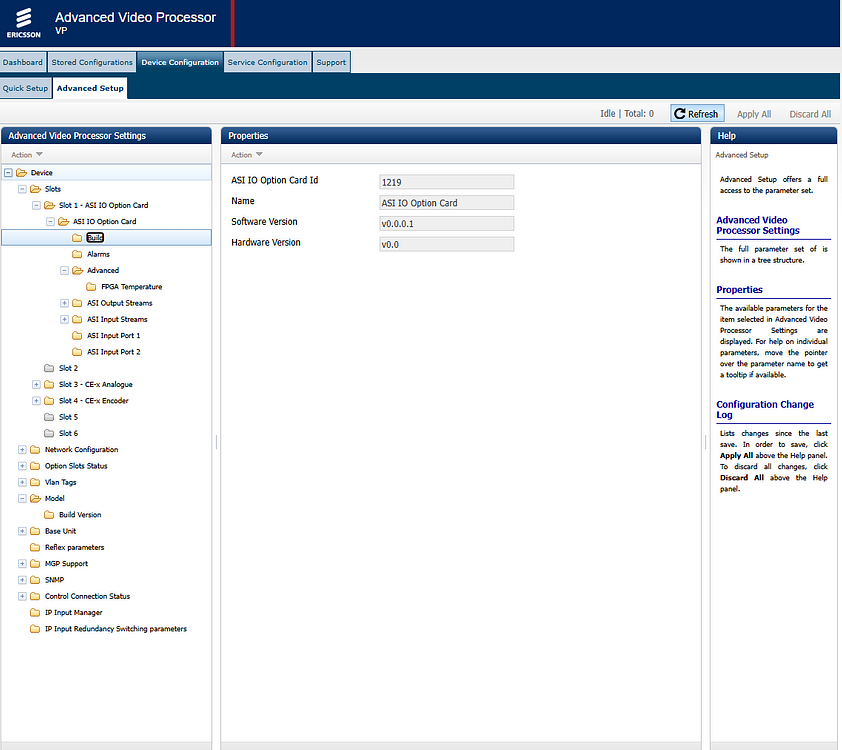The image size is (842, 750).
Task: Click the Discard All button
Action: click(x=810, y=114)
